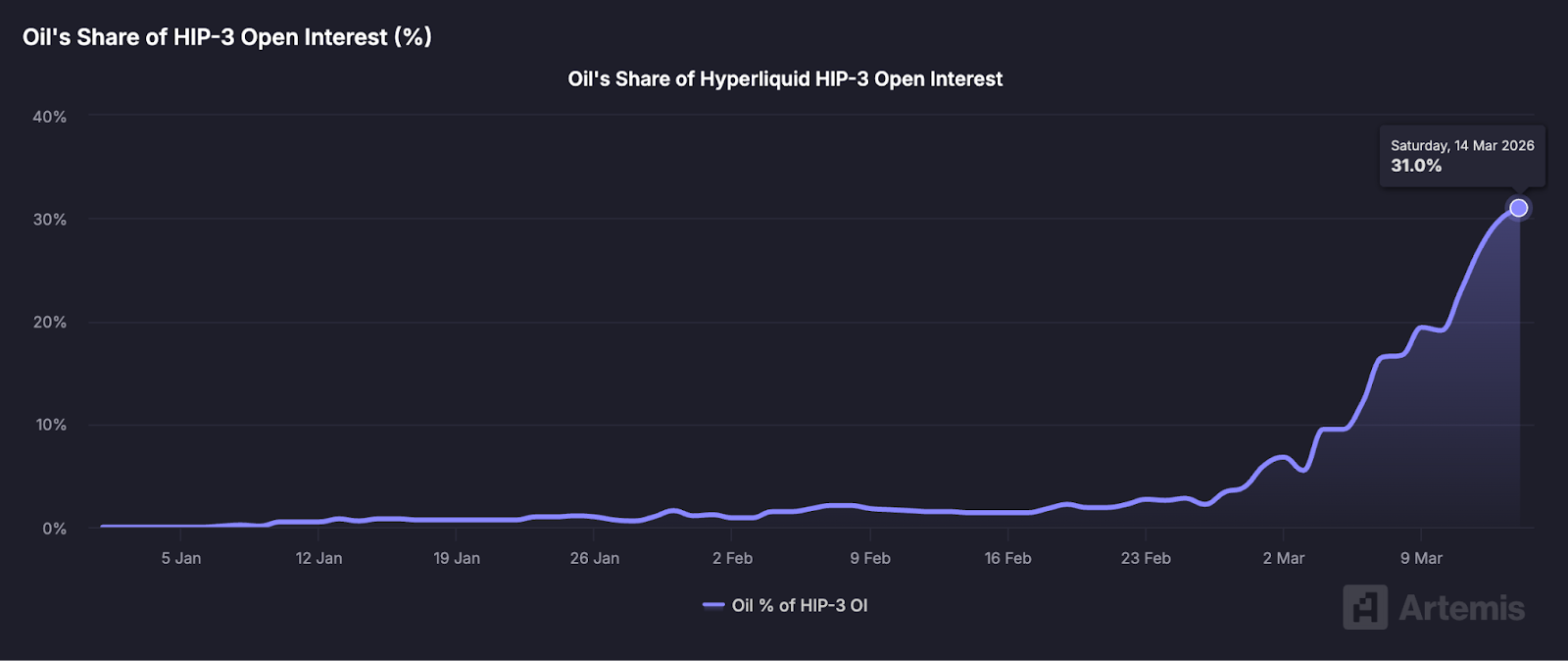
Task: Click the '40%' y-axis label
Action: coord(49,117)
